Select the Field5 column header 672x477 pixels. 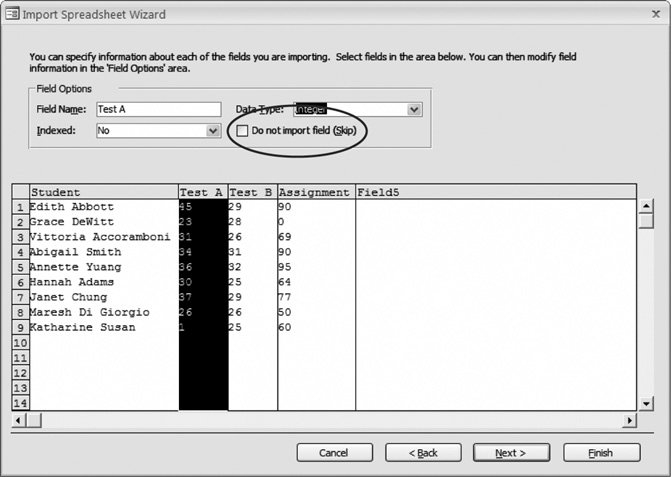(494, 192)
